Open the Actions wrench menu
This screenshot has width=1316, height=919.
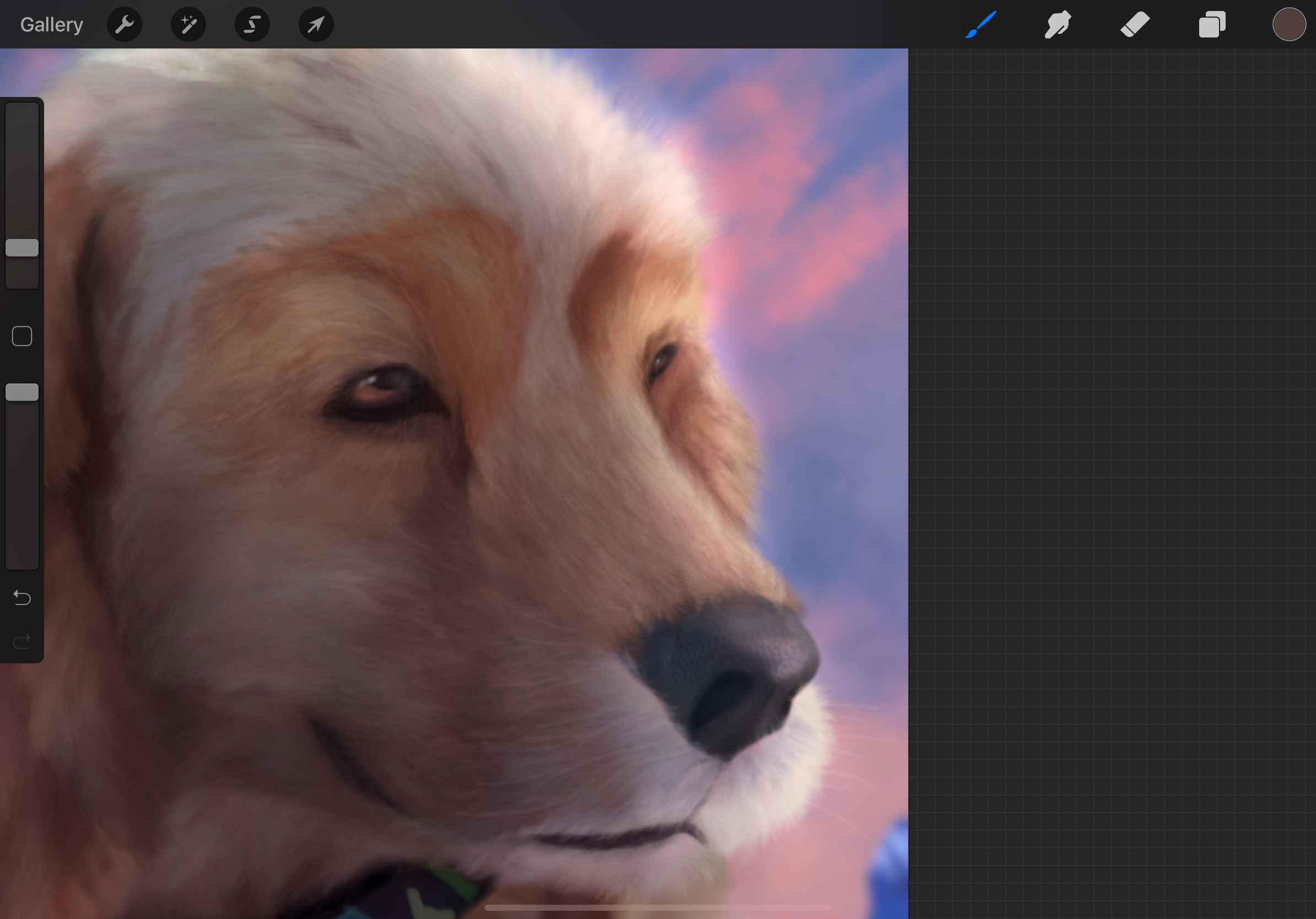(125, 25)
